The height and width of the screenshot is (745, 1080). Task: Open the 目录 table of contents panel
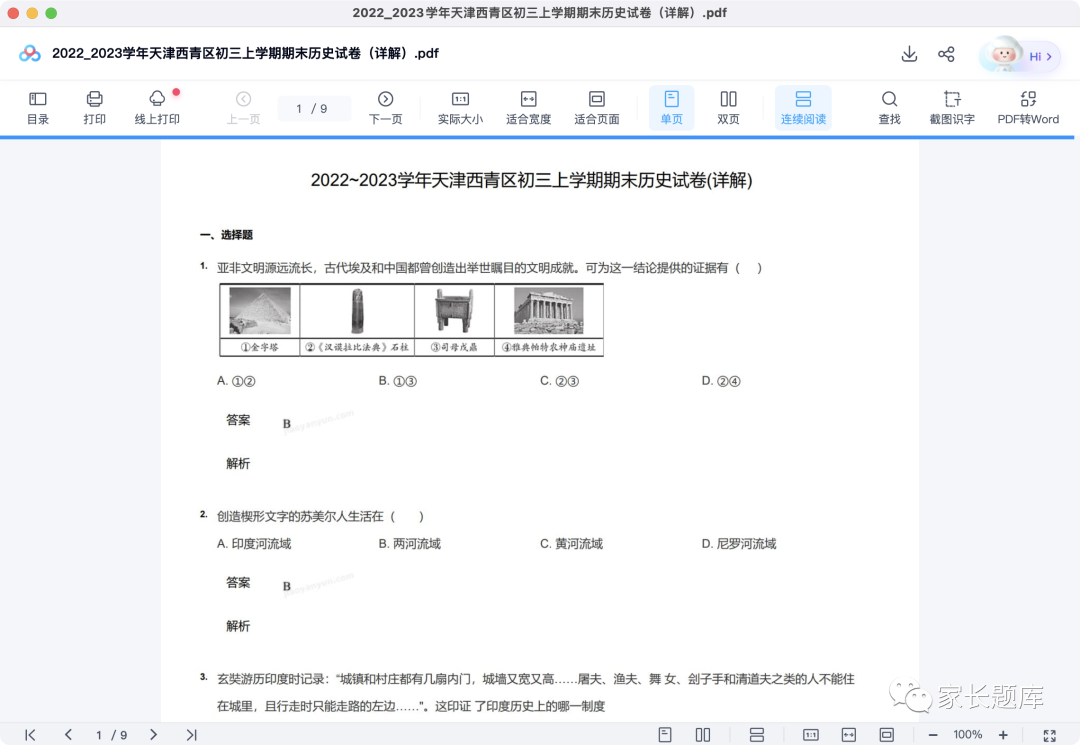tap(38, 108)
